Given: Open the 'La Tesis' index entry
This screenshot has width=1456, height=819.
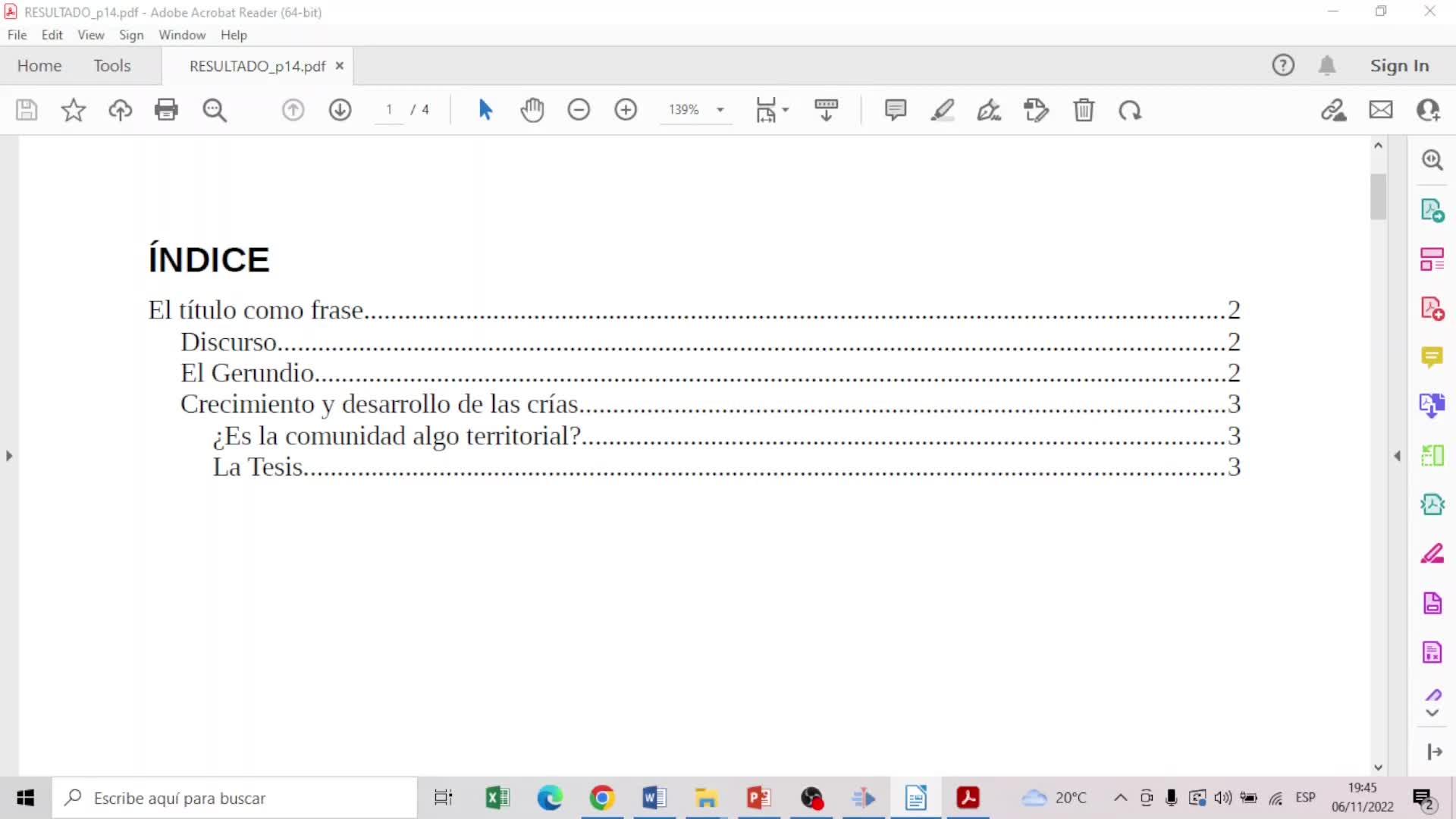Looking at the screenshot, I should pos(258,467).
